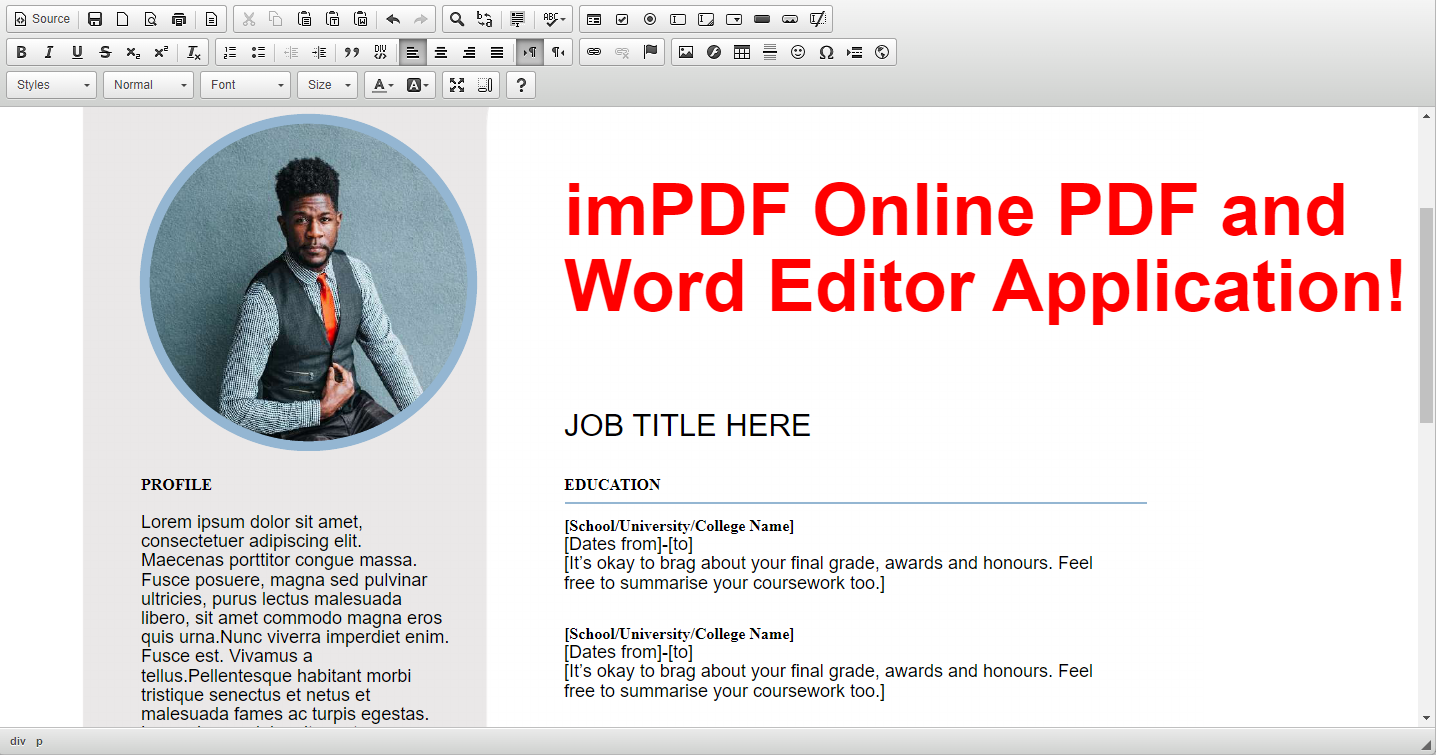Align text left
1436x755 pixels.
pos(412,52)
